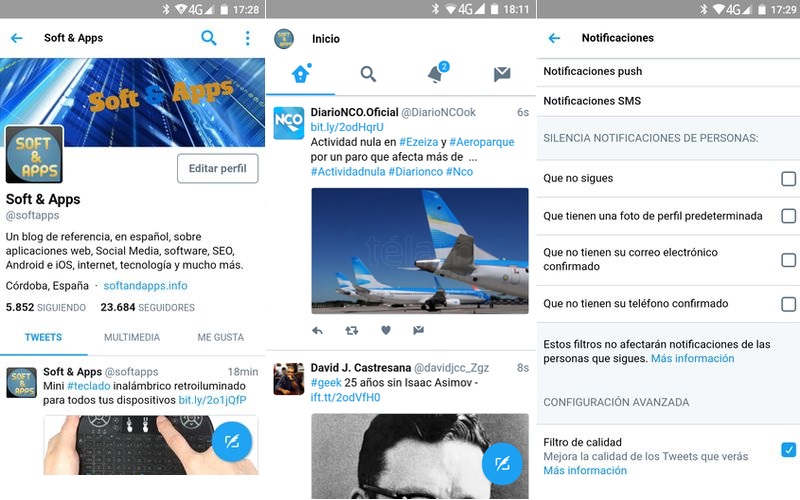This screenshot has height=500, width=800.
Task: Tap David J. Castresana's avatar
Action: coord(289,379)
